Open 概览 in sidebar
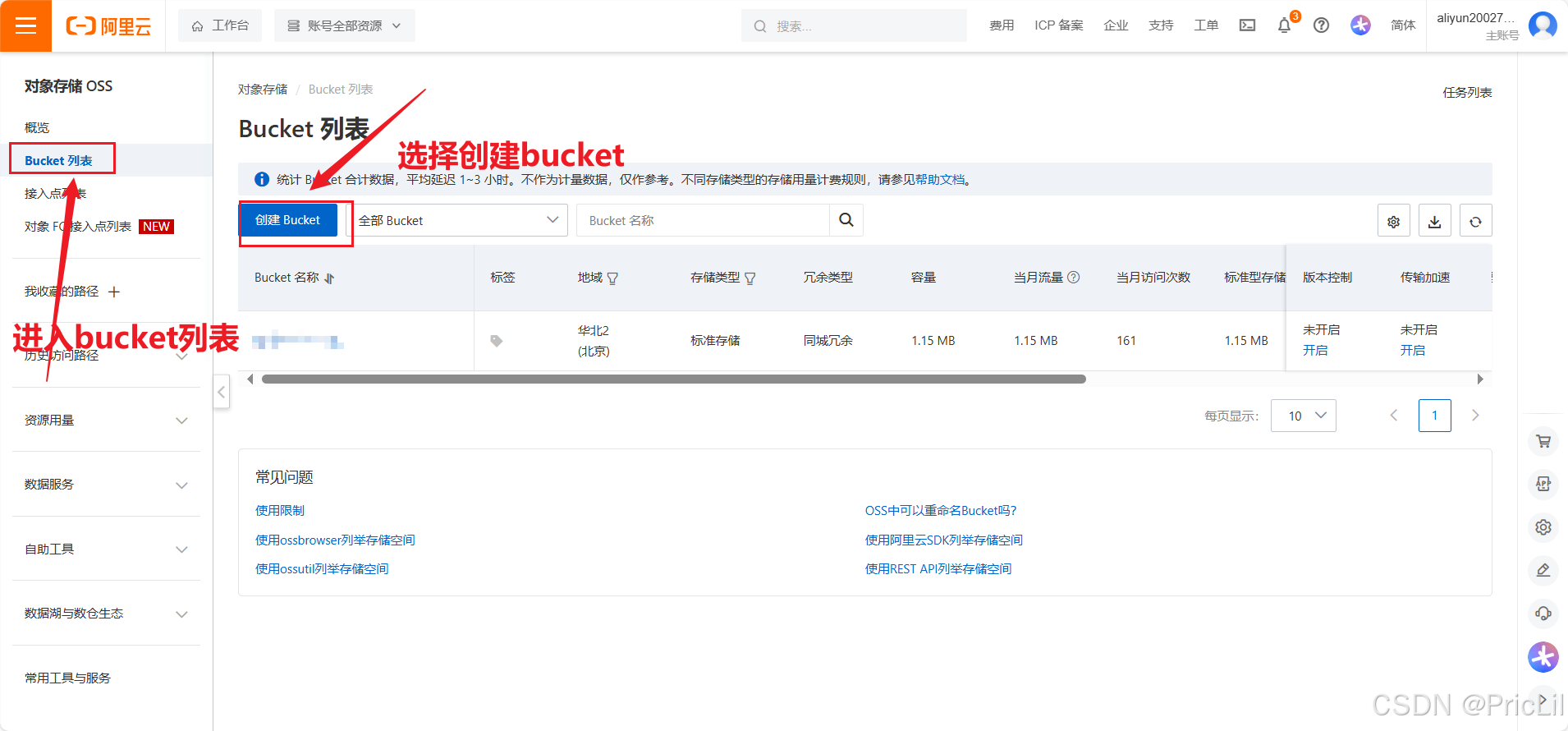The width and height of the screenshot is (1568, 731). click(37, 127)
